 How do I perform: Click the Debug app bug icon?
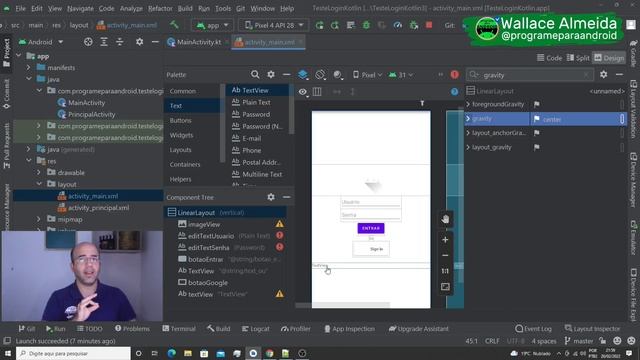367,25
